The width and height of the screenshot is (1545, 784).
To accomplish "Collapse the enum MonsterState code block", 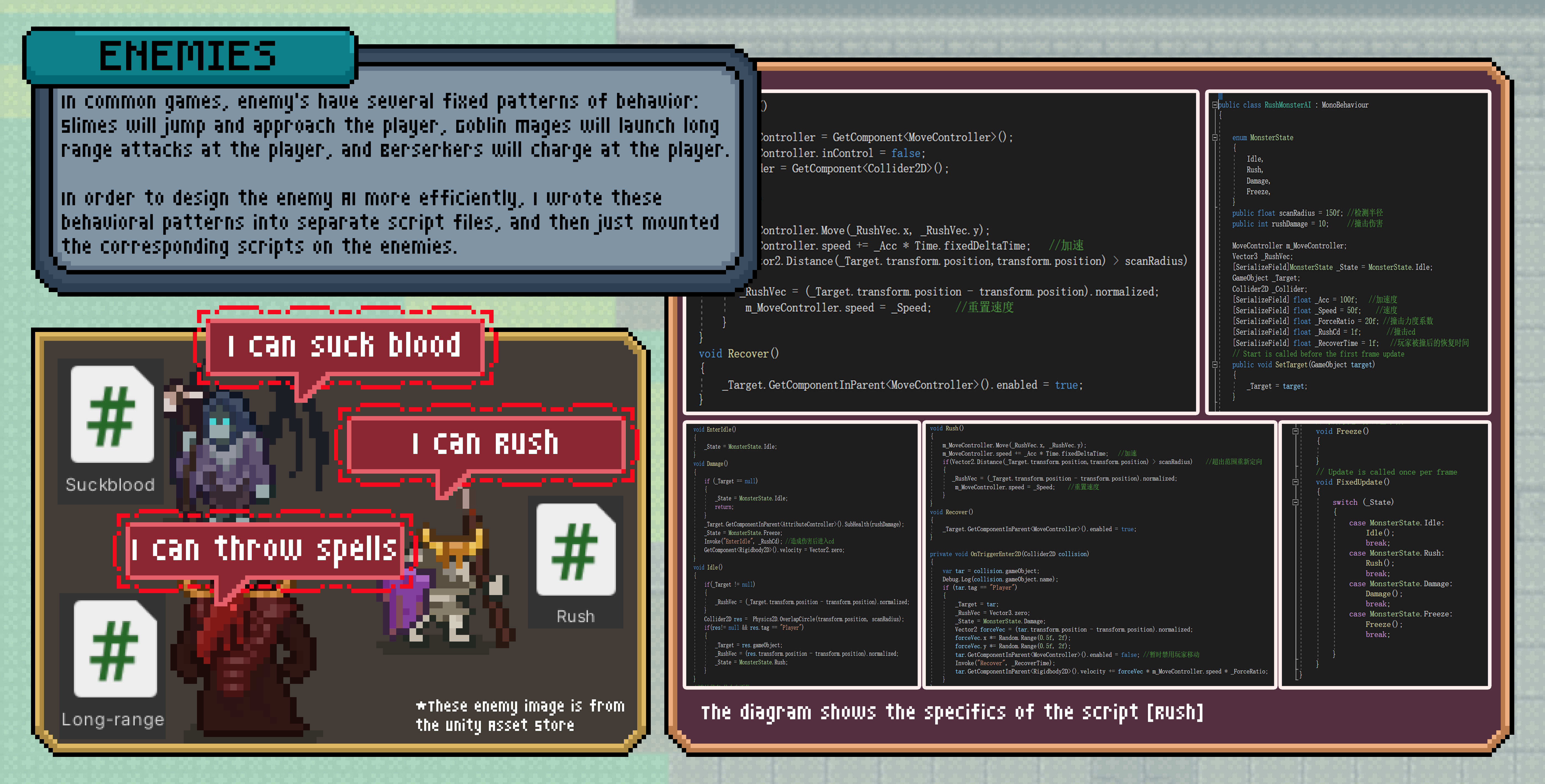I will click(1215, 137).
